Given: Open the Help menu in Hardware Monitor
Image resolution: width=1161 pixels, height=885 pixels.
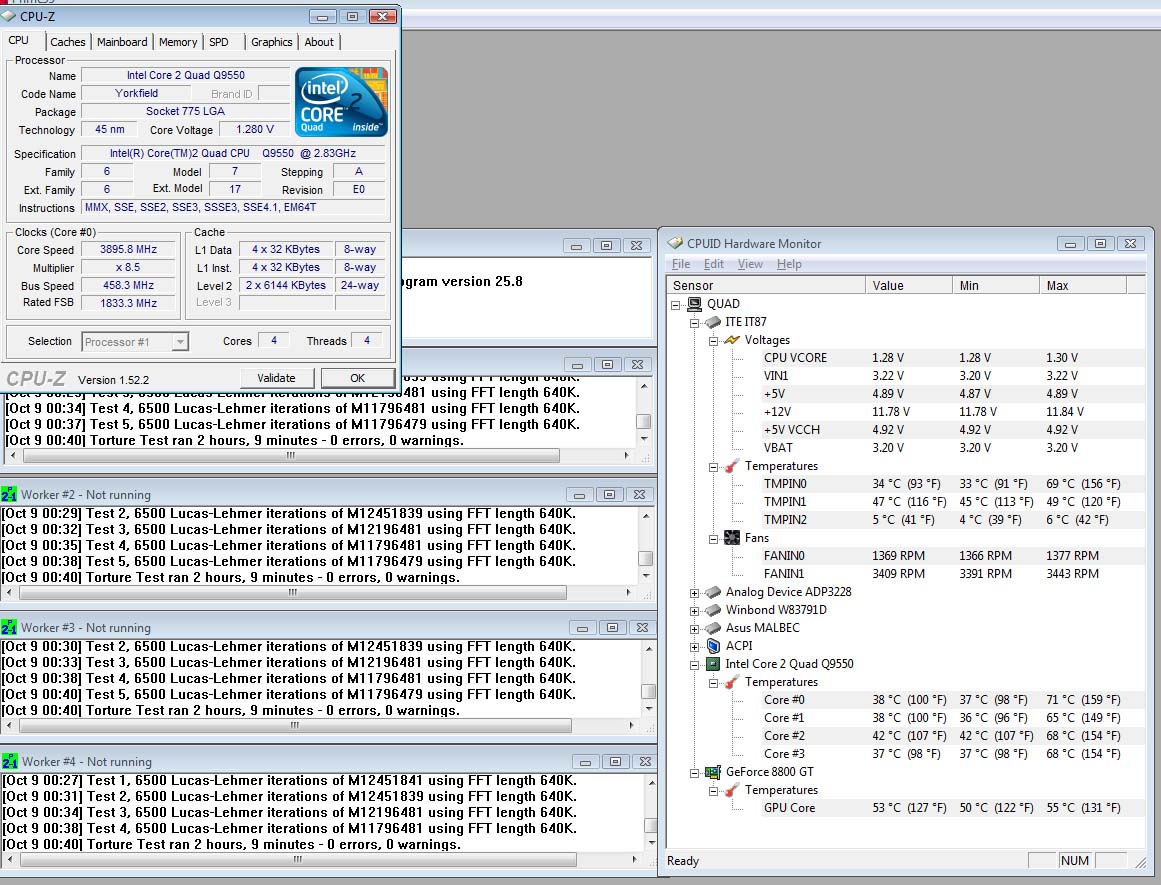Looking at the screenshot, I should 789,264.
